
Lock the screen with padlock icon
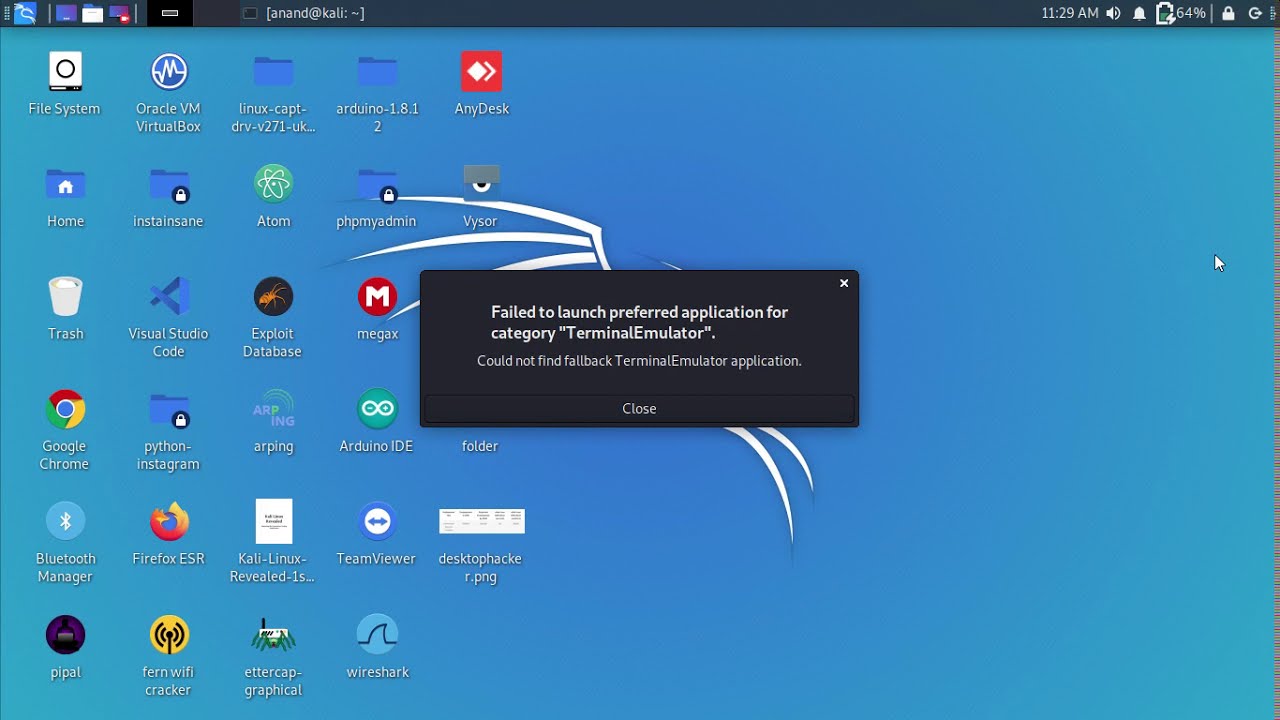click(1228, 13)
